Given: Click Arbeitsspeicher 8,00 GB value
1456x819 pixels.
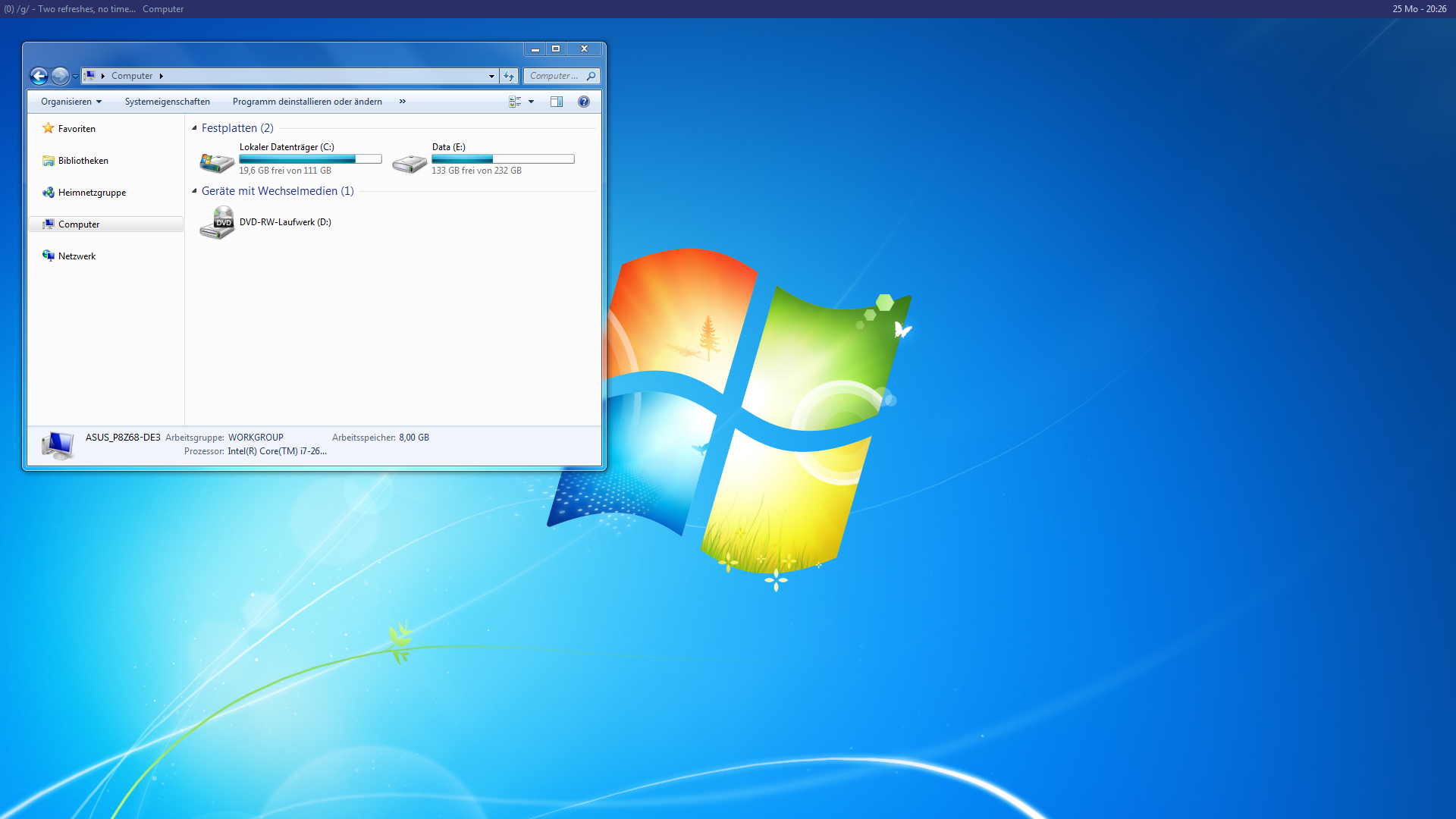Looking at the screenshot, I should (414, 438).
